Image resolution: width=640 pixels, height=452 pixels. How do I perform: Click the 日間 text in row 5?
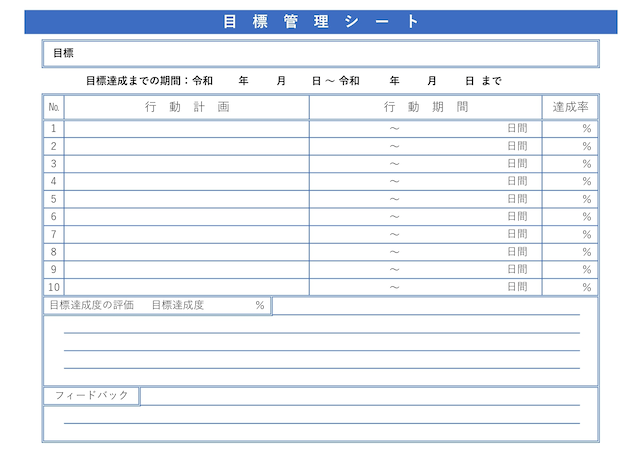tap(517, 199)
